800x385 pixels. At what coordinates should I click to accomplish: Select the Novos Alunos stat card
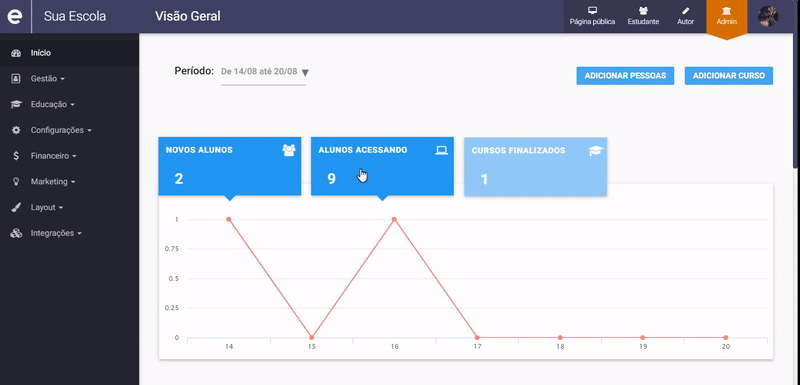point(230,166)
